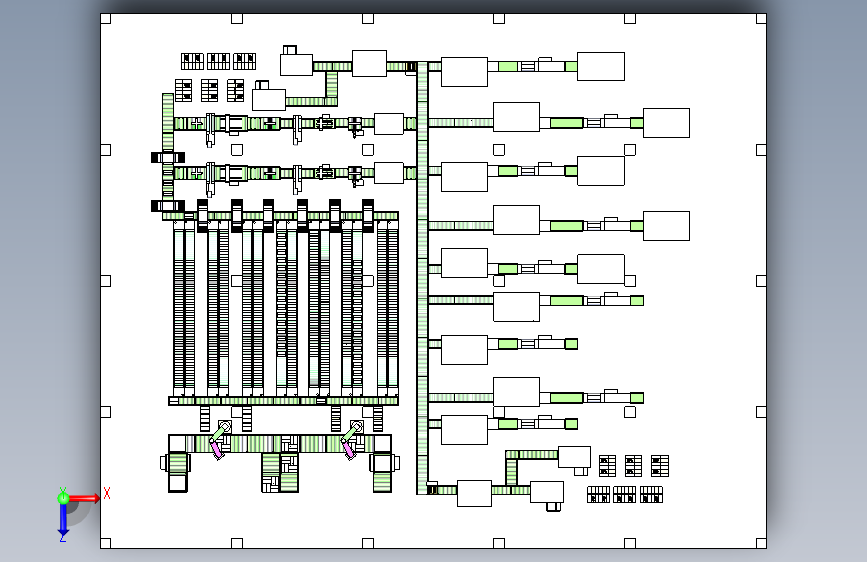Select the right pink robot arm in the layout
This screenshot has height=562, width=867.
[348, 448]
